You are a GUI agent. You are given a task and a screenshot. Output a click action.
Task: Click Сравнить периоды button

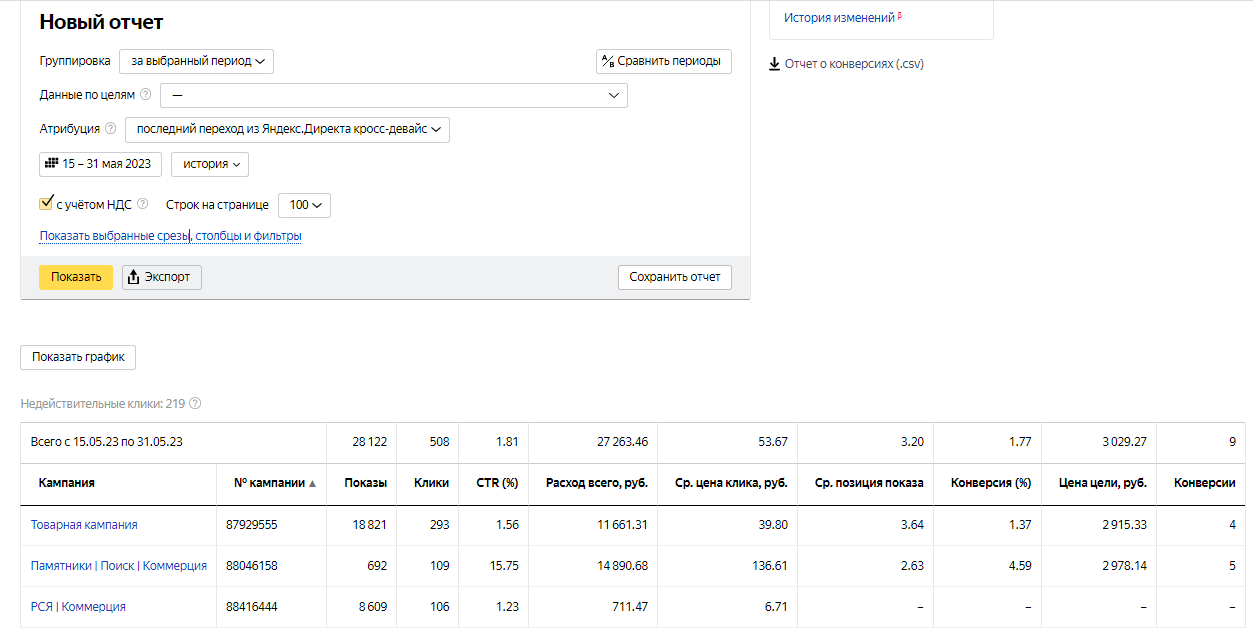[664, 61]
